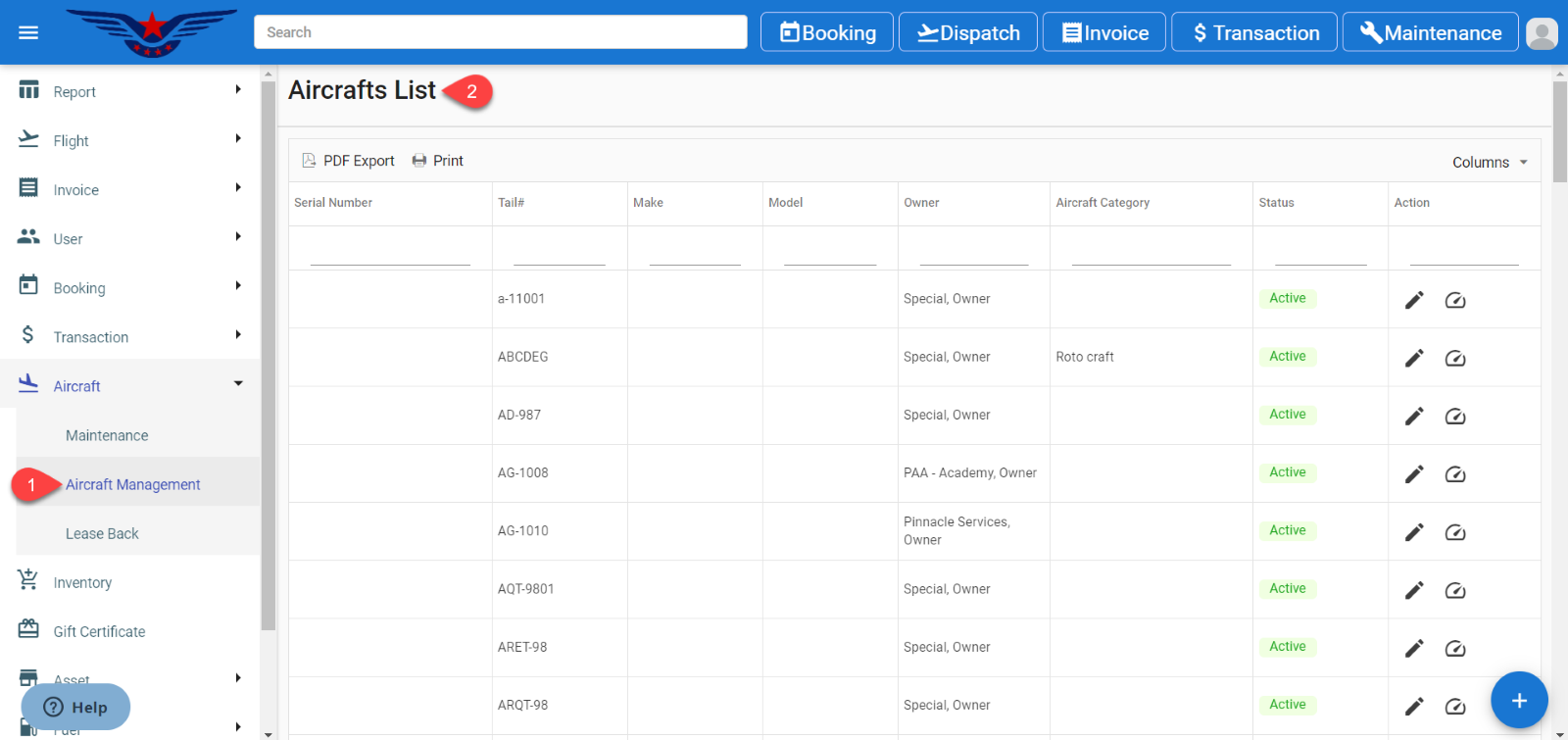Open Dispatch from the top bar
The width and height of the screenshot is (1568, 740).
pos(967,32)
